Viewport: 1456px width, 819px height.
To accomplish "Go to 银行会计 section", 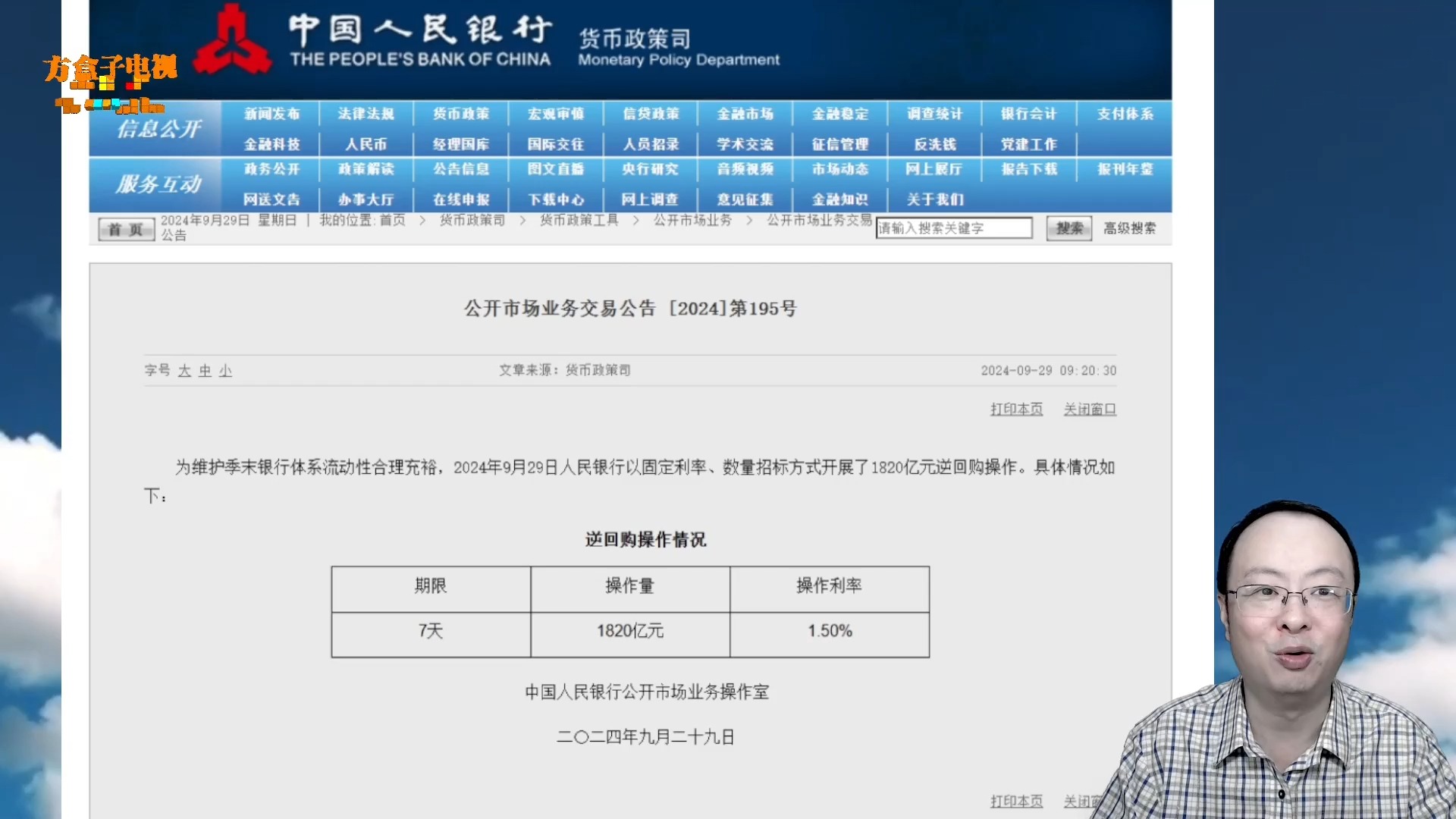I will (1029, 114).
